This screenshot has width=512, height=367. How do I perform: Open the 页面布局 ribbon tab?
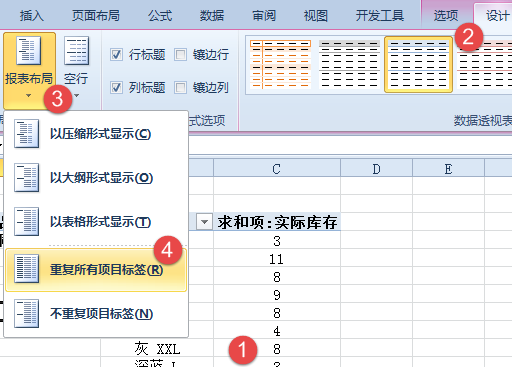coord(96,16)
